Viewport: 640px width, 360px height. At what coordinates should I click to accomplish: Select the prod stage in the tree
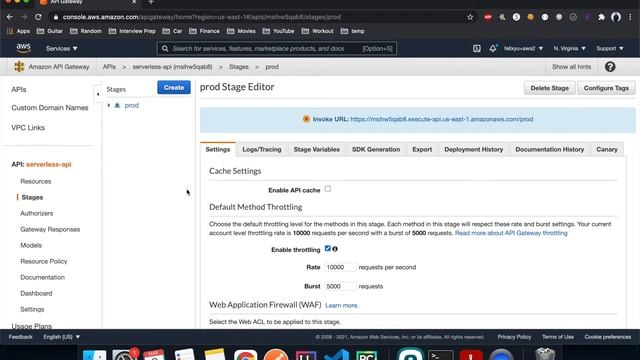click(131, 105)
